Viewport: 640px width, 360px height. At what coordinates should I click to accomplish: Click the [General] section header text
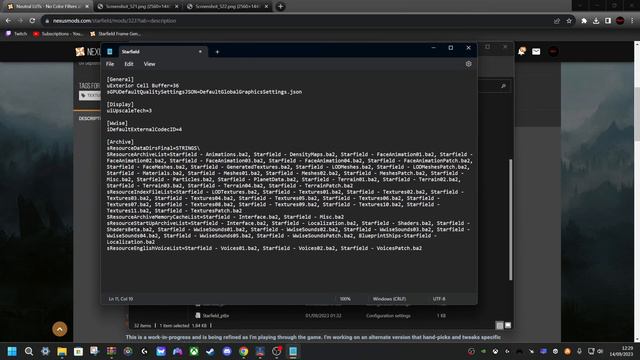click(x=120, y=80)
